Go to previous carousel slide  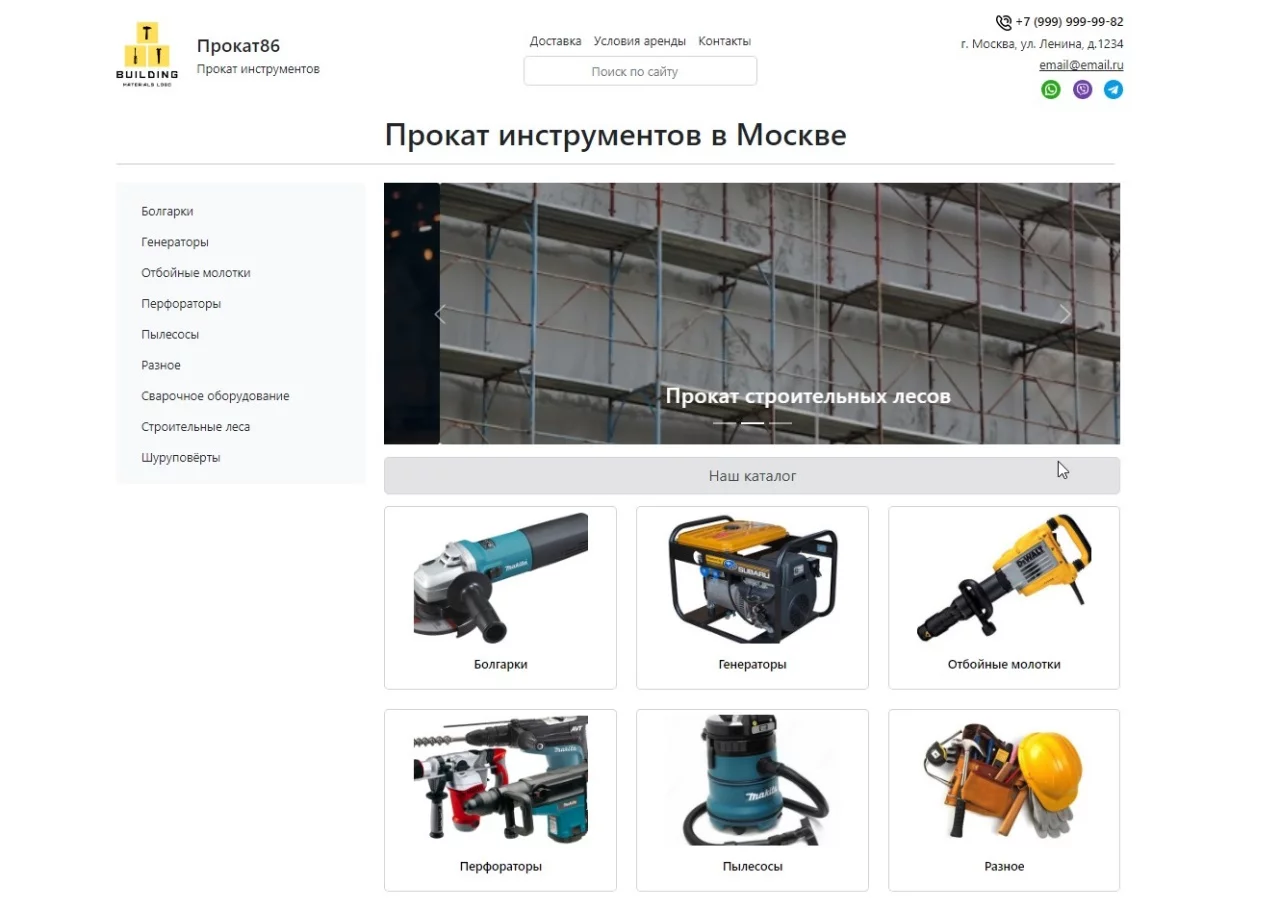coord(440,314)
